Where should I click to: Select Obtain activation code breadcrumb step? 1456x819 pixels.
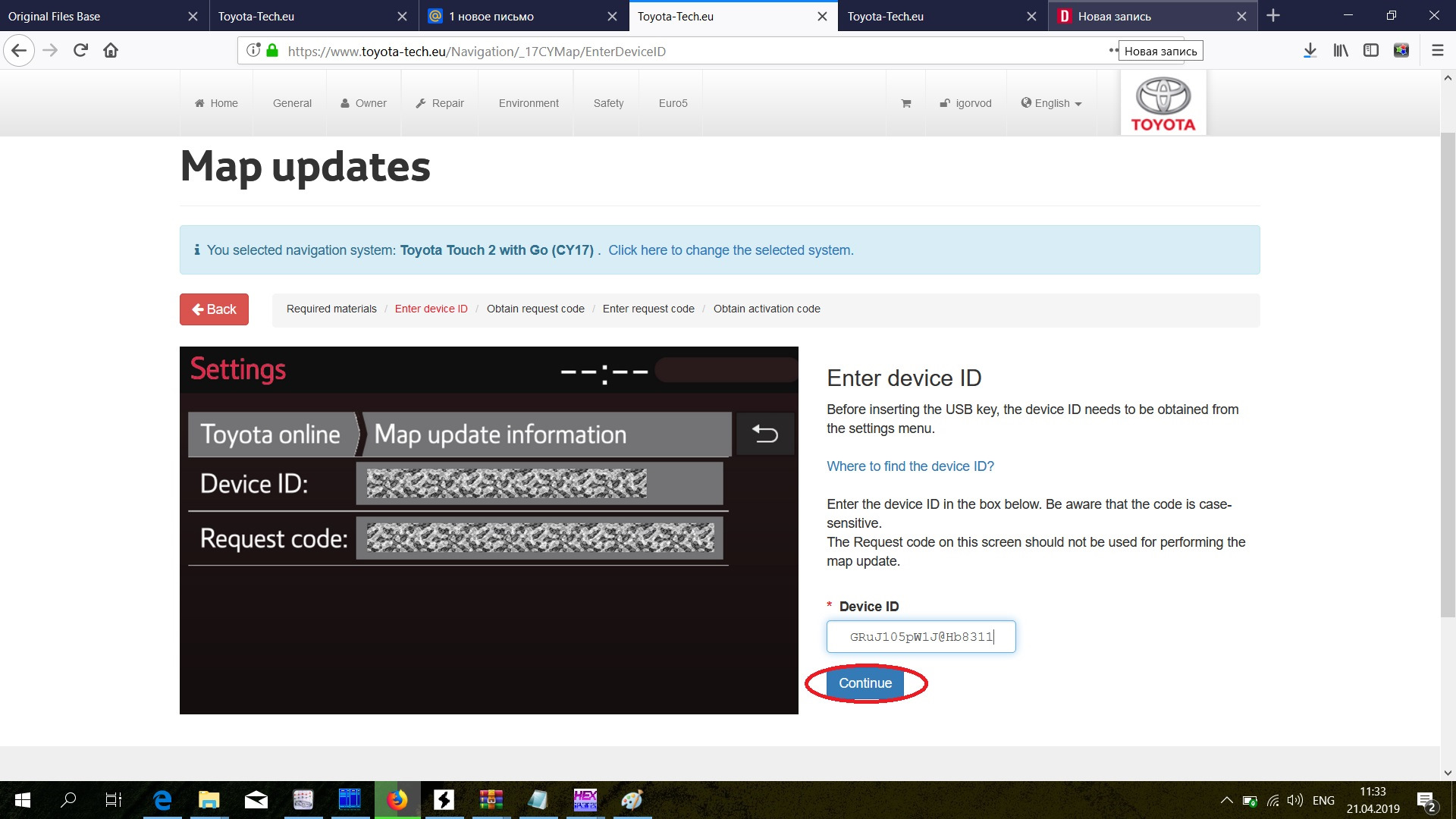pyautogui.click(x=767, y=309)
